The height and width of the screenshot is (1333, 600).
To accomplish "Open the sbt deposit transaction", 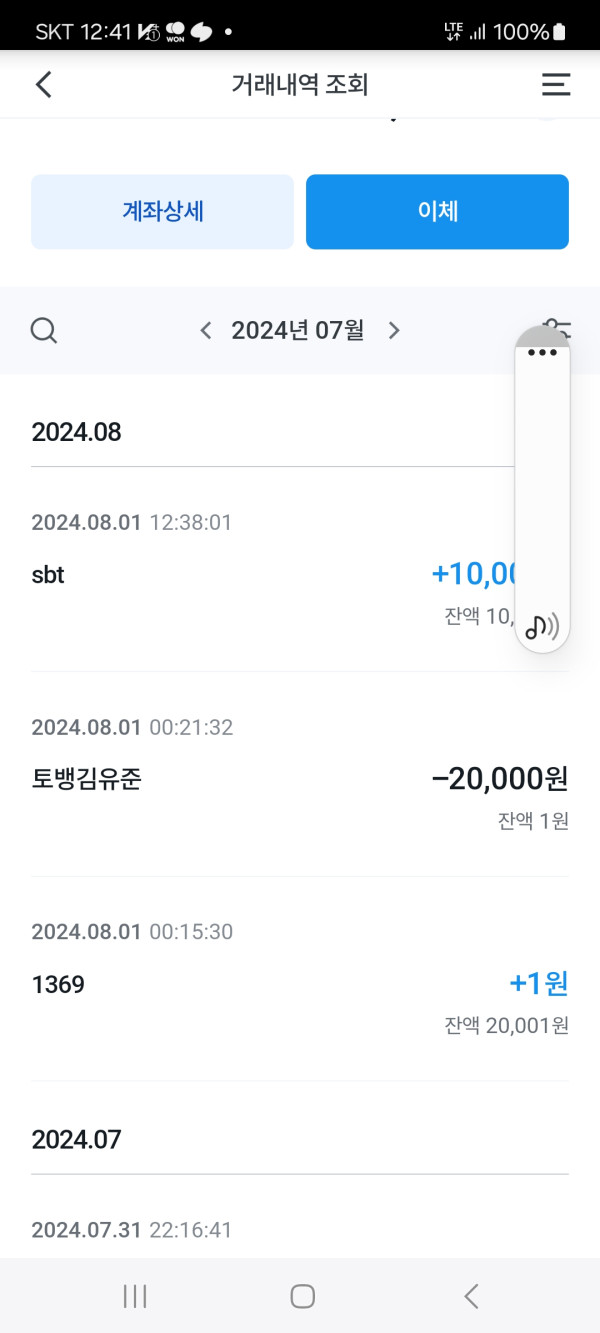I will pyautogui.click(x=270, y=575).
